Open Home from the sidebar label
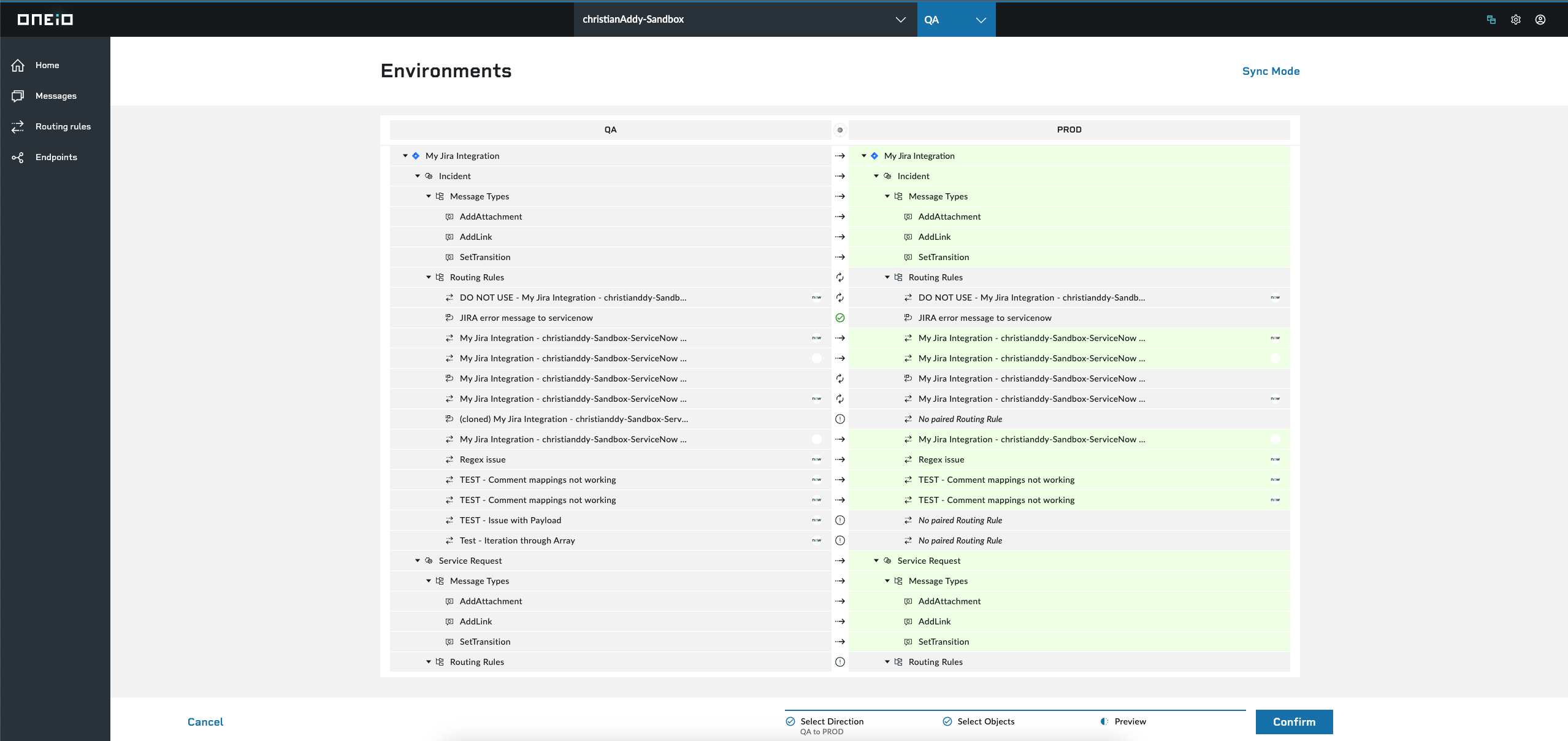Image resolution: width=1568 pixels, height=741 pixels. tap(47, 65)
